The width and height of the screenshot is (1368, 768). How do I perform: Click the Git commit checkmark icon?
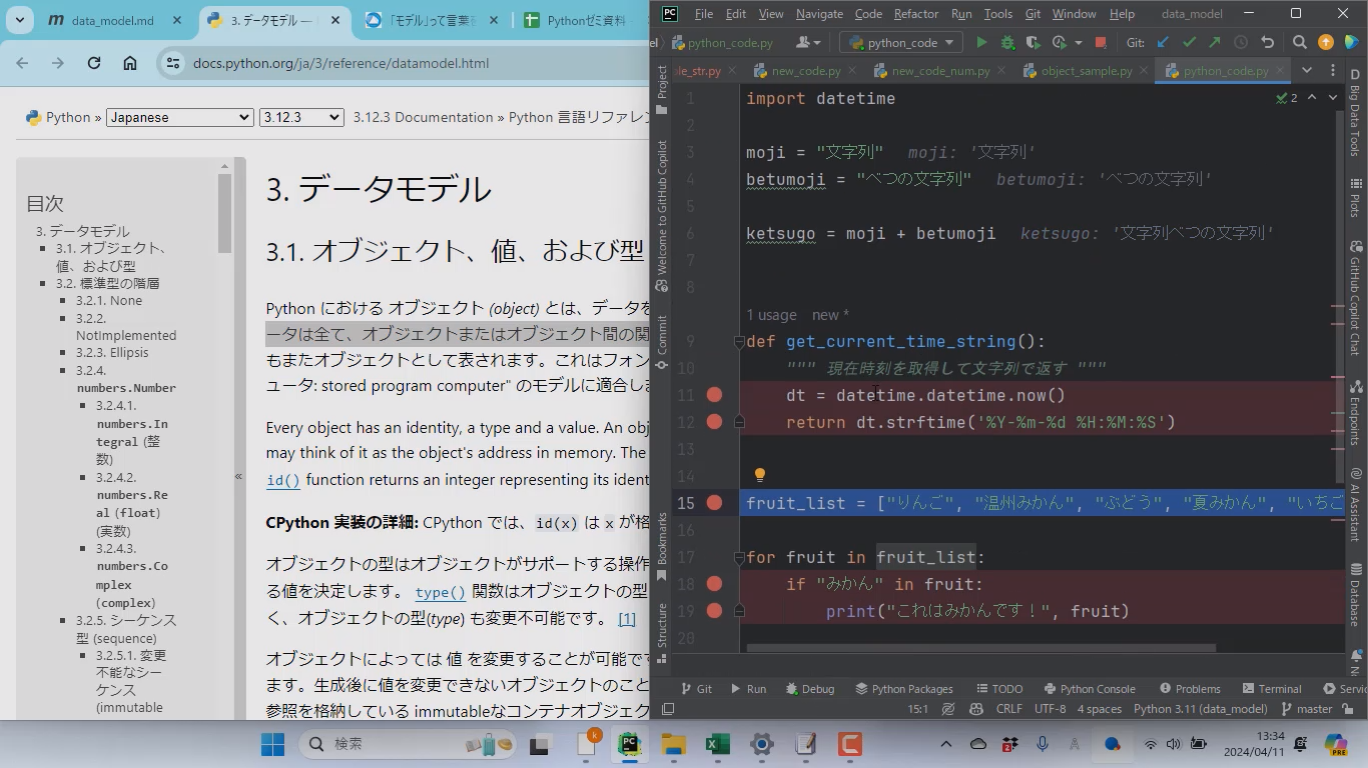coord(1189,42)
